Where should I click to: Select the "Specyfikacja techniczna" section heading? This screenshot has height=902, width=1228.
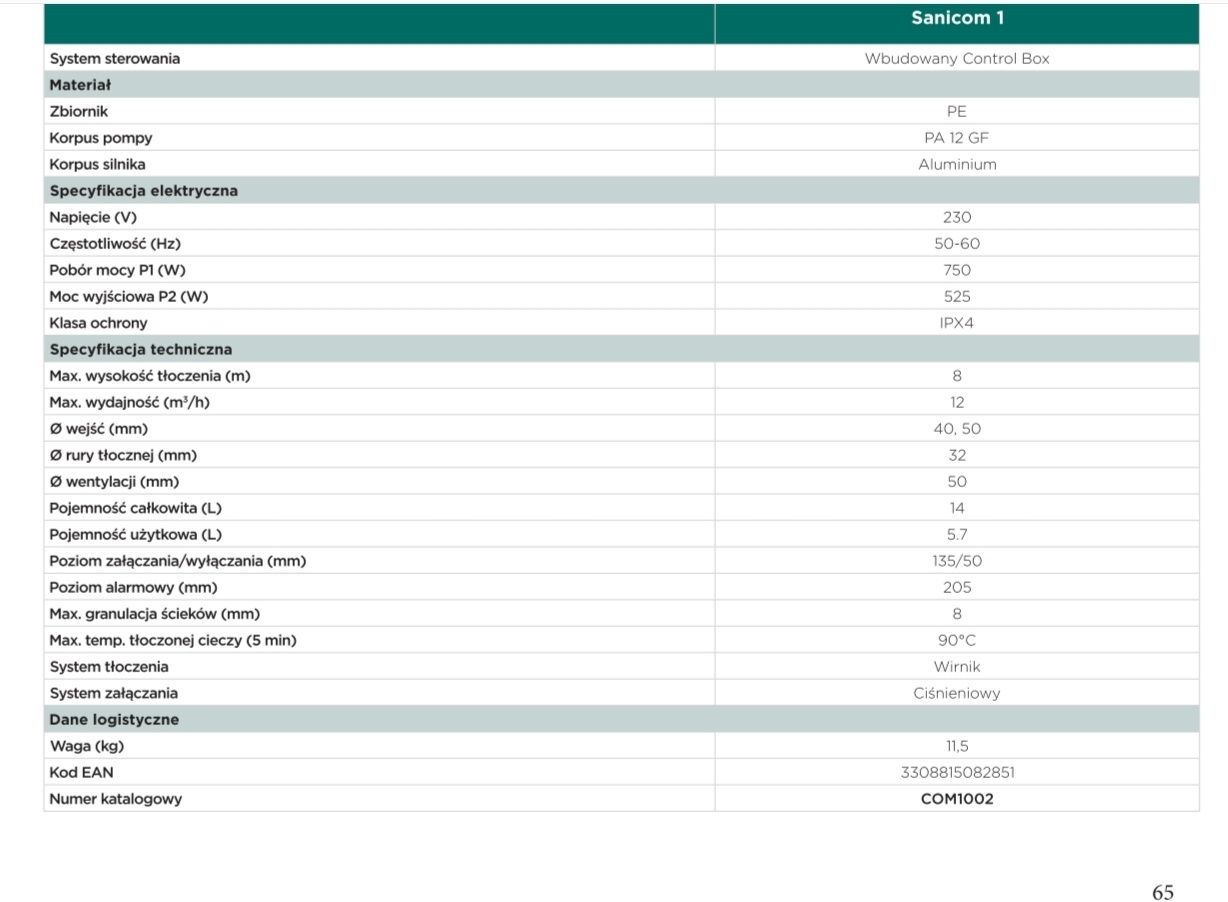pos(141,349)
